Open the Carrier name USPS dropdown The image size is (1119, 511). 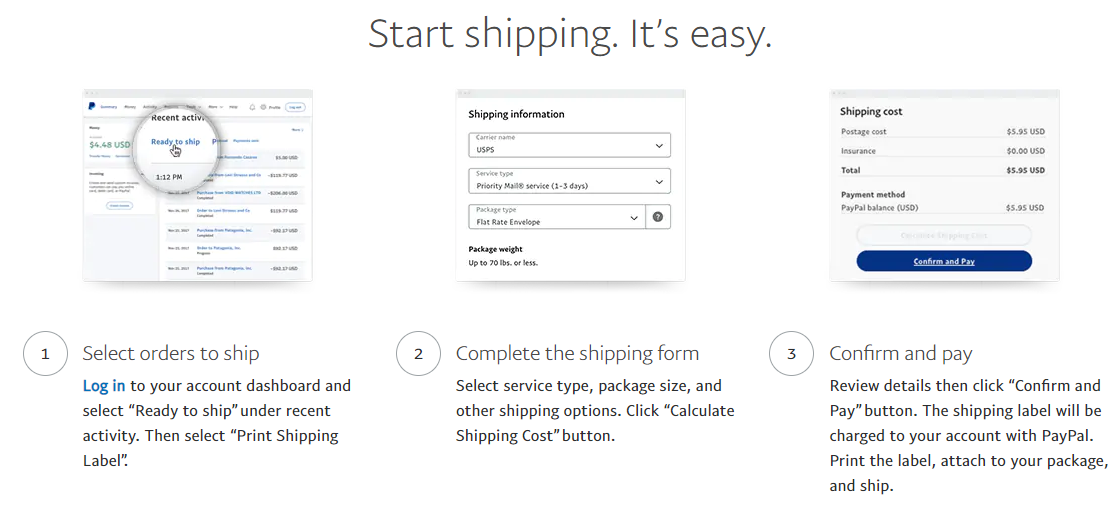click(x=569, y=145)
